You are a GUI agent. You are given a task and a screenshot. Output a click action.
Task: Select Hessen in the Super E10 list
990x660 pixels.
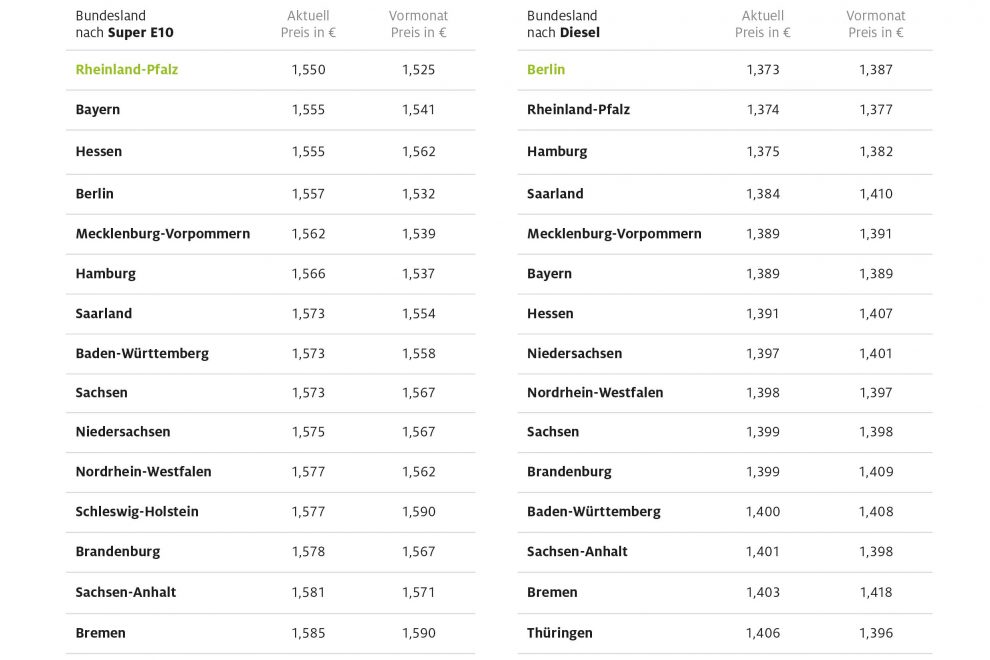(x=99, y=152)
